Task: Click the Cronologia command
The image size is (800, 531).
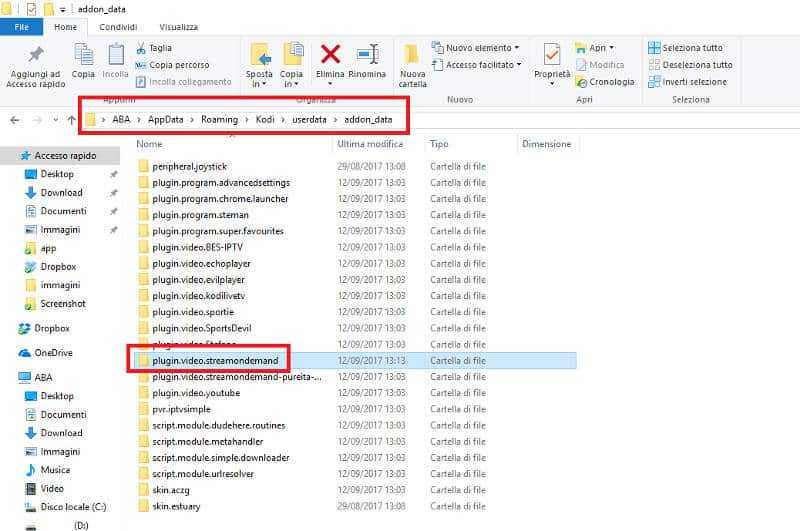Action: [605, 82]
